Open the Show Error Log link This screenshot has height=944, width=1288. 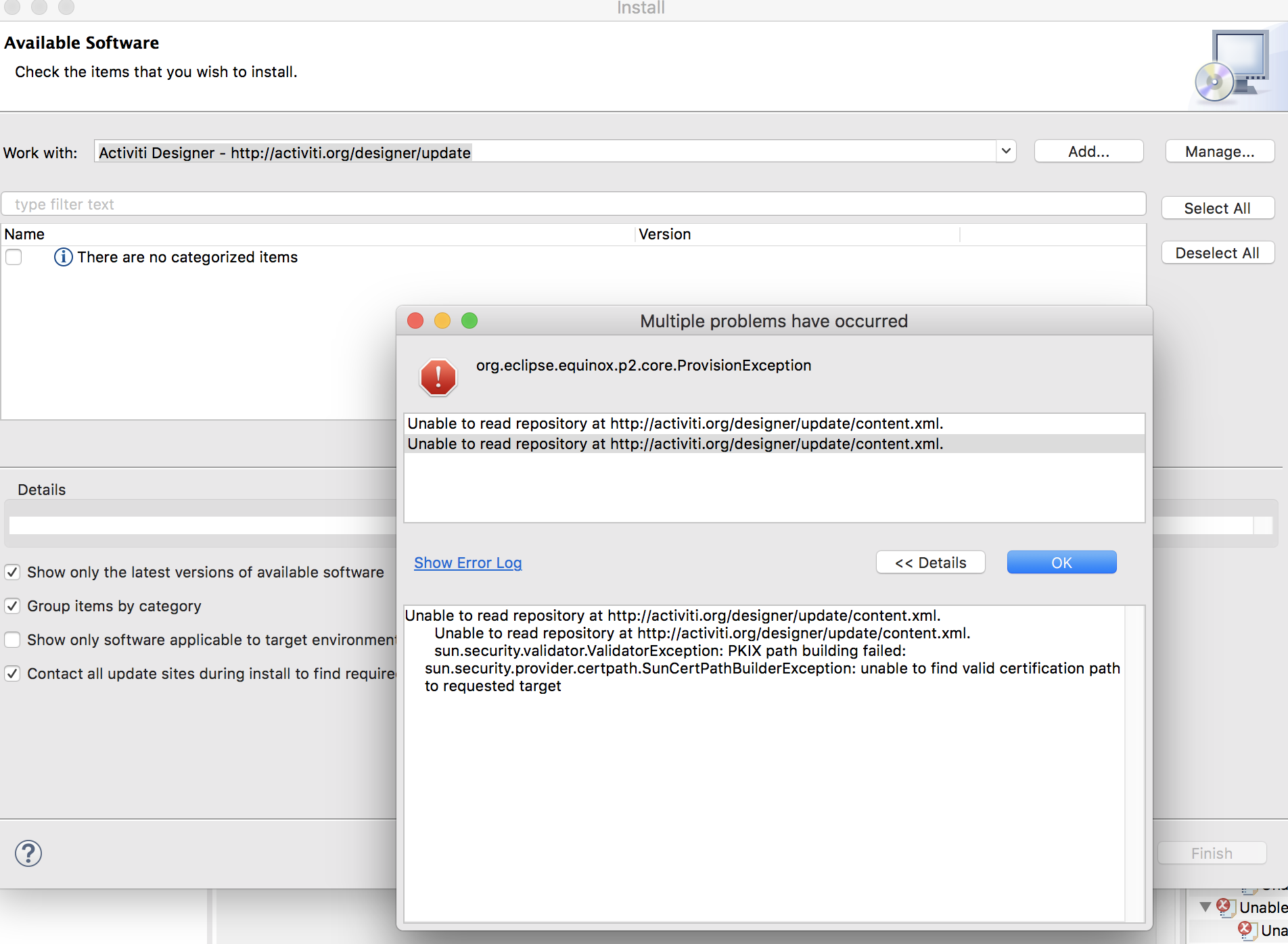pyautogui.click(x=467, y=563)
